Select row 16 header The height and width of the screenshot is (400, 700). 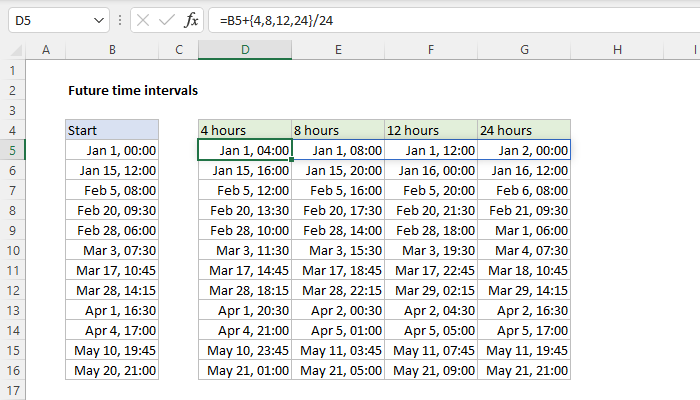click(13, 370)
